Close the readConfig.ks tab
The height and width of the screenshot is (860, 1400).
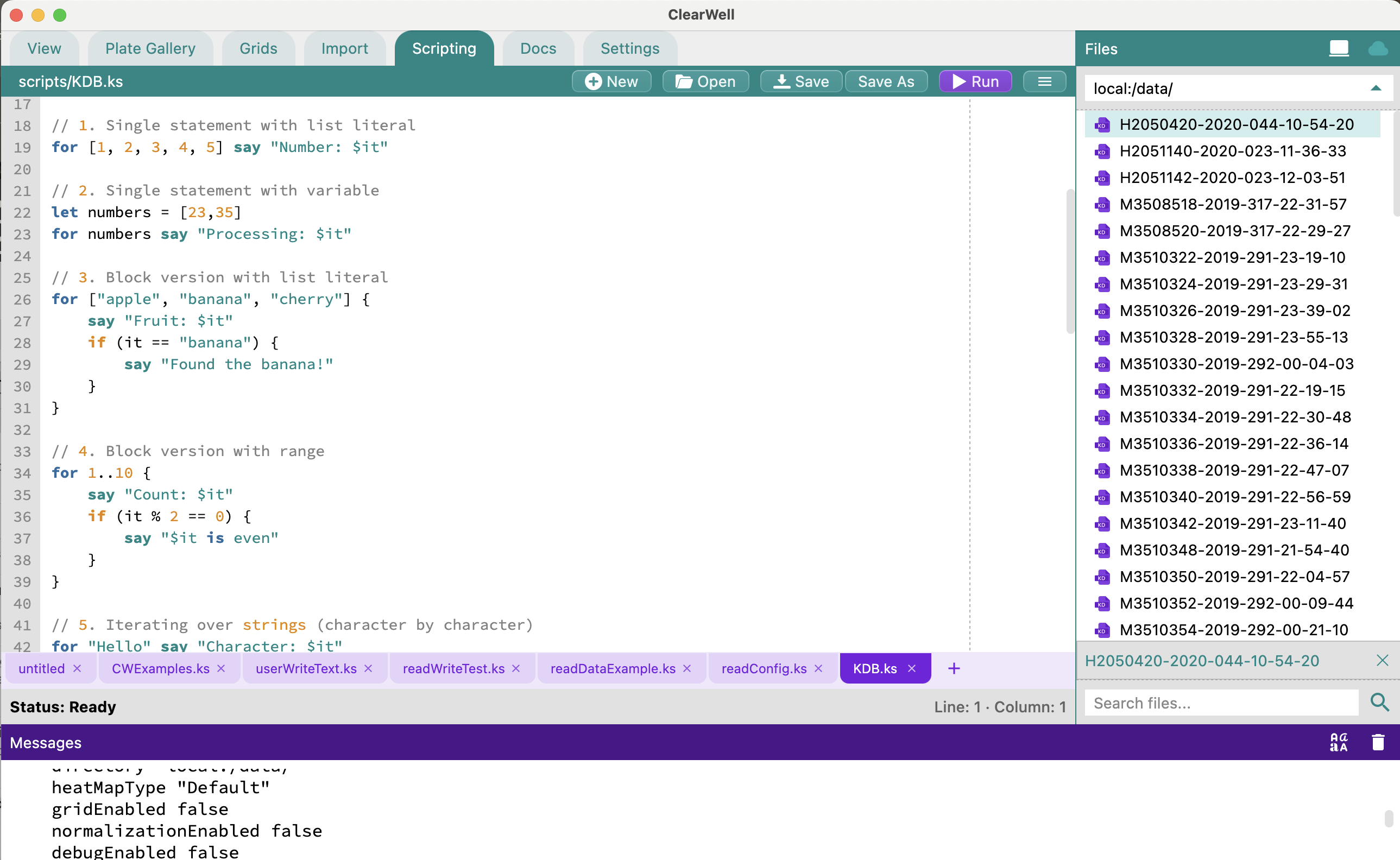(818, 668)
